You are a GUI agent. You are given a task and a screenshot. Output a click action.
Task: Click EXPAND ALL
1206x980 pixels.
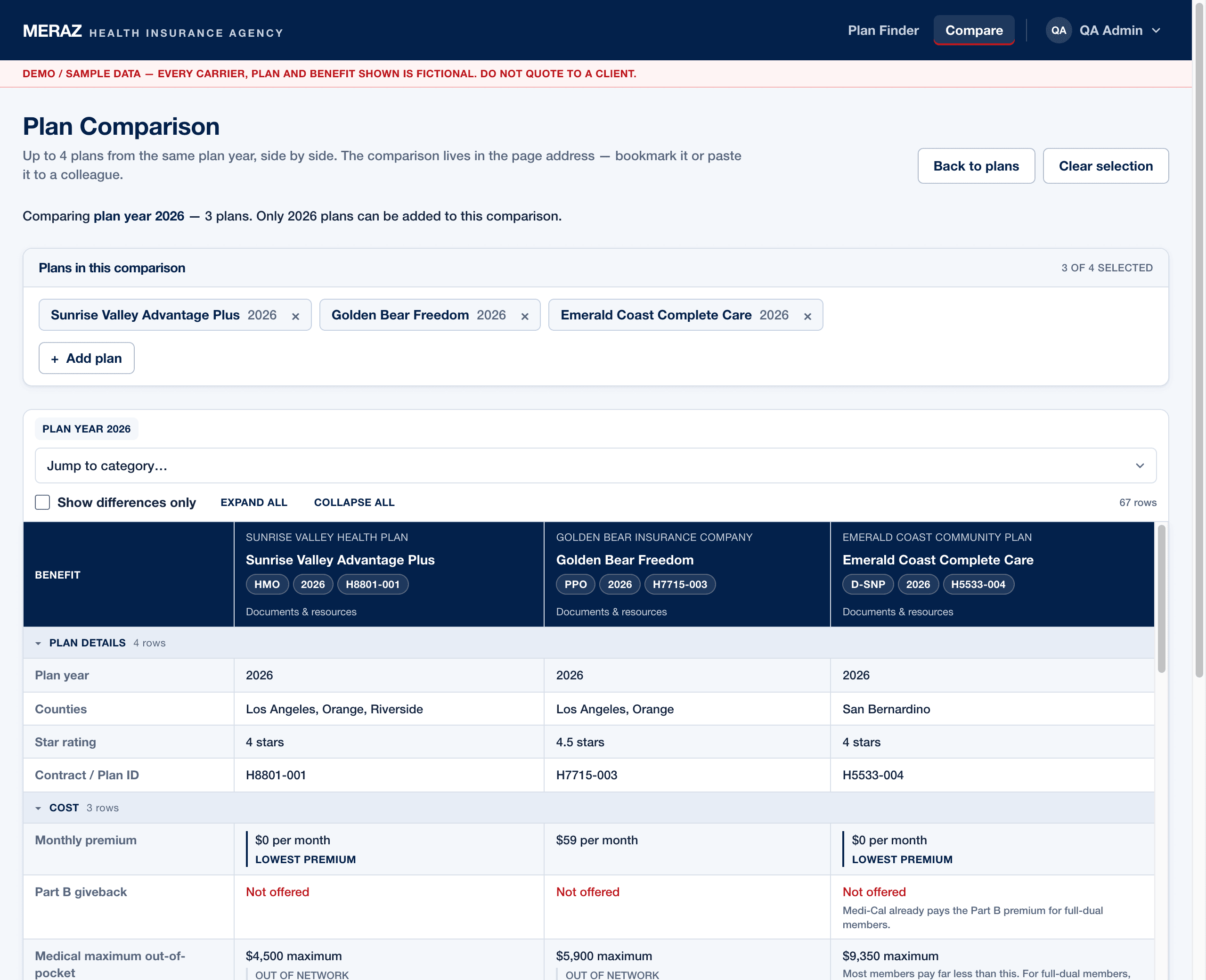(x=254, y=502)
